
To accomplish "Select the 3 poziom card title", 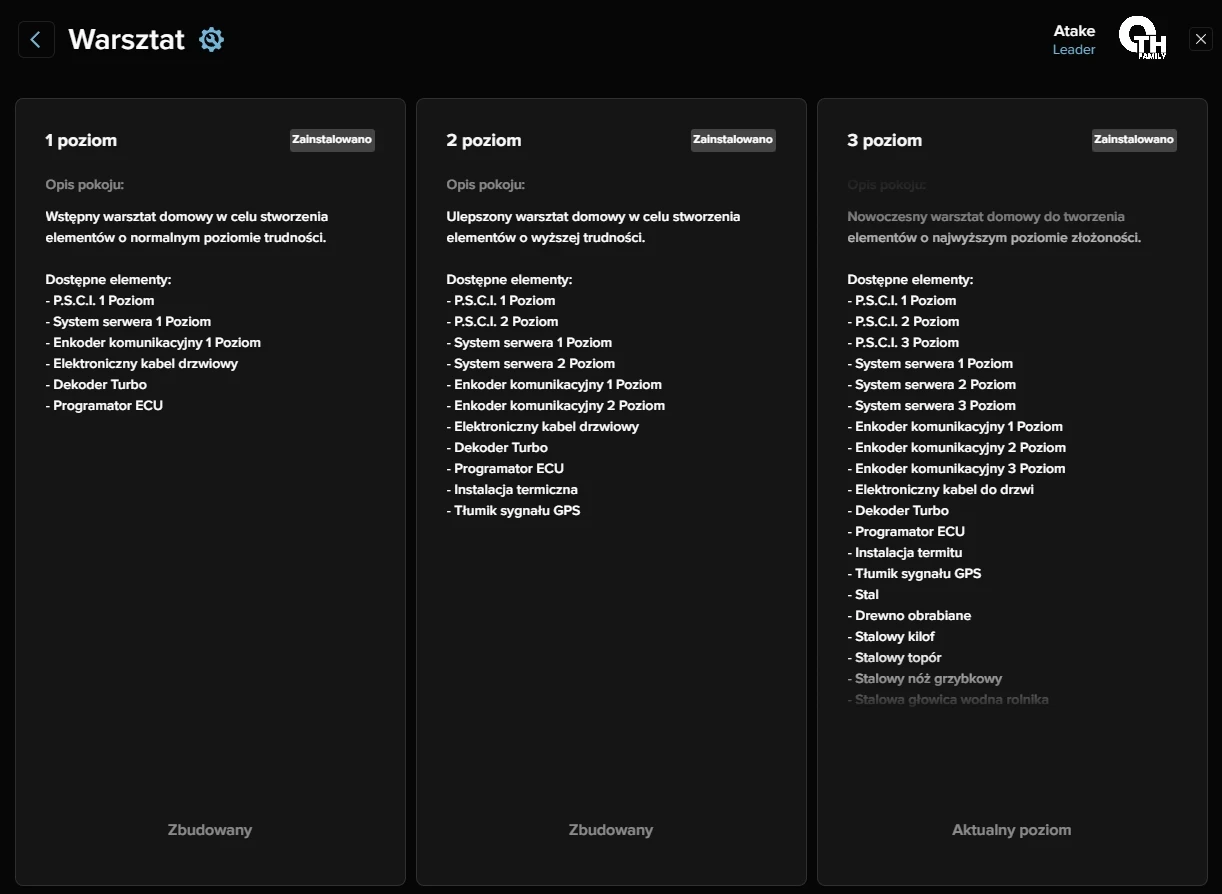I will (x=884, y=141).
